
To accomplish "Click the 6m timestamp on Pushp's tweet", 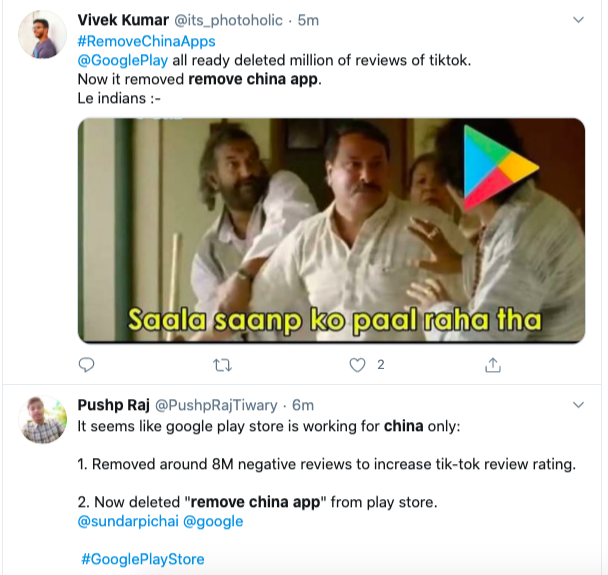I will (x=303, y=405).
